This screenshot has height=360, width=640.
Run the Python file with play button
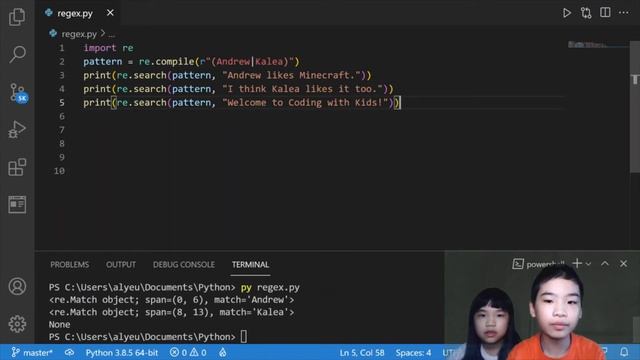[567, 13]
